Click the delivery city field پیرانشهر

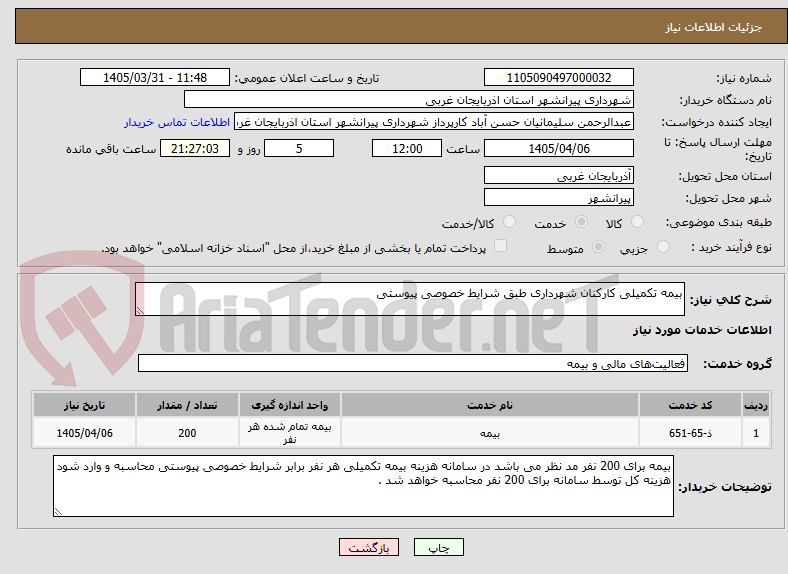[x=558, y=198]
